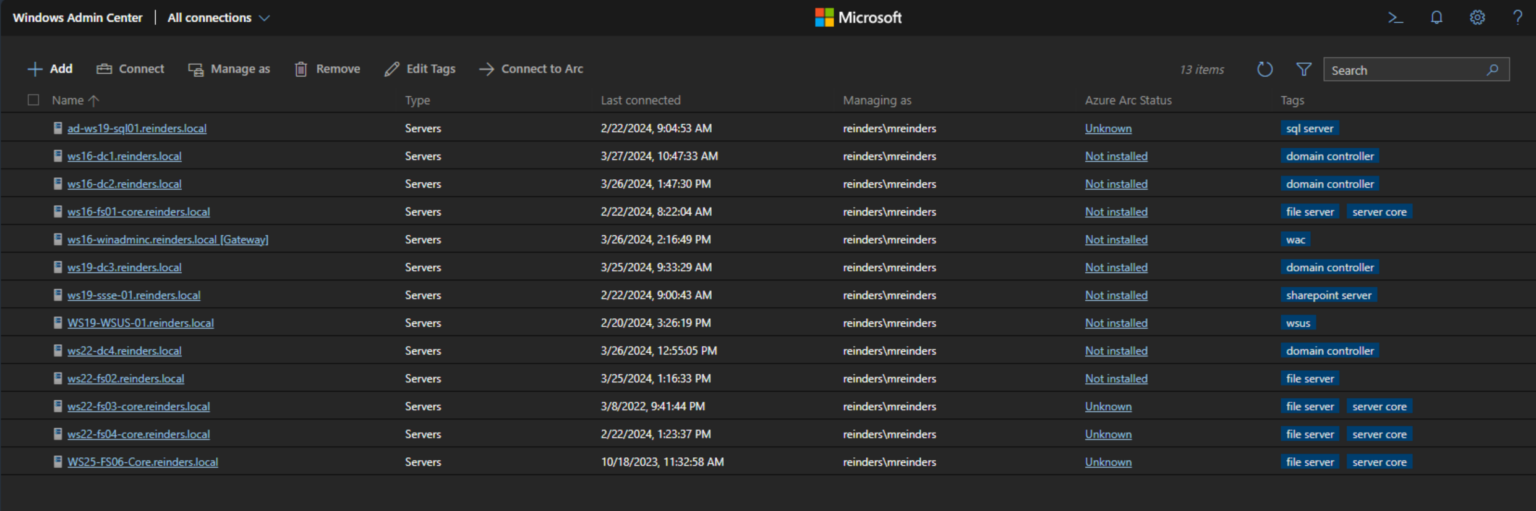Click the wsus tag
Viewport: 1536px width, 511px height.
click(1298, 323)
